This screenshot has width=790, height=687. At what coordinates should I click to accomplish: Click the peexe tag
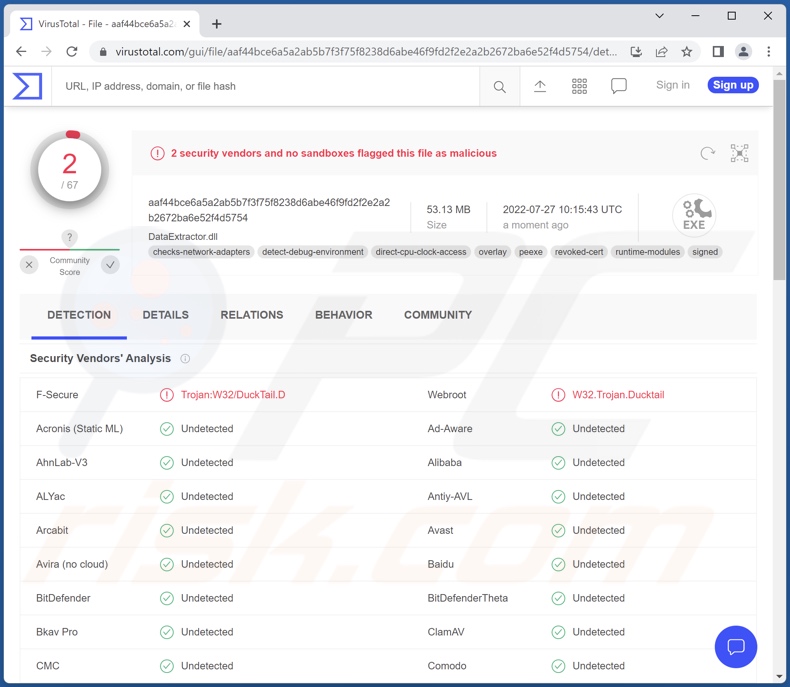[531, 252]
